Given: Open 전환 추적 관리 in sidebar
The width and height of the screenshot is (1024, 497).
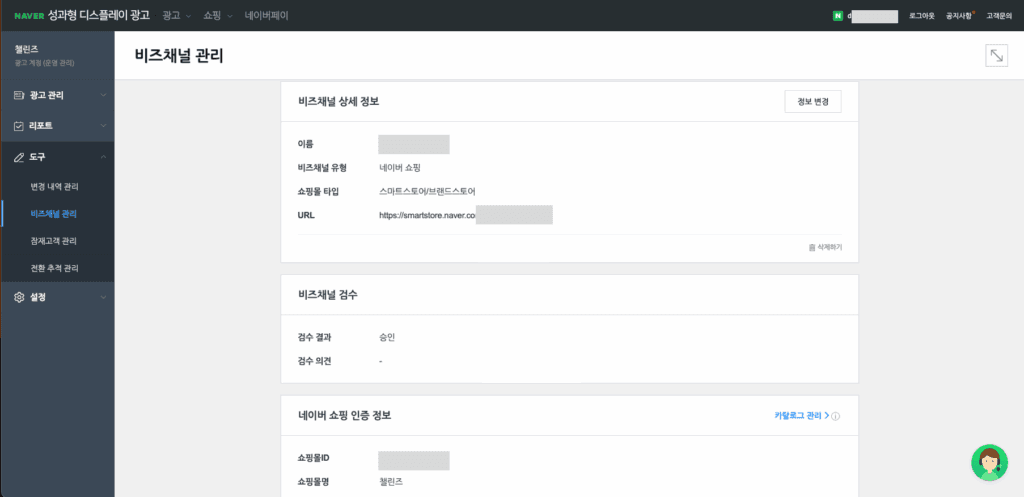Looking at the screenshot, I should click(x=55, y=268).
